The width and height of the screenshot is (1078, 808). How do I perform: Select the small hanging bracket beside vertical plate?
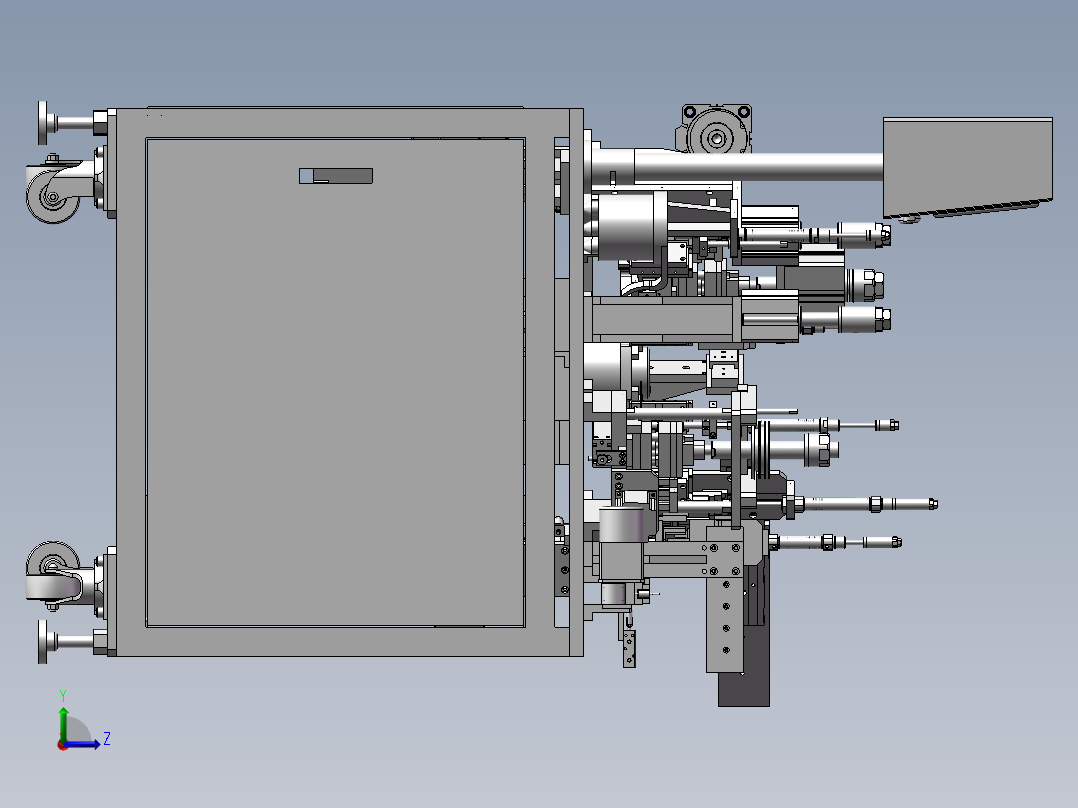pos(629,644)
